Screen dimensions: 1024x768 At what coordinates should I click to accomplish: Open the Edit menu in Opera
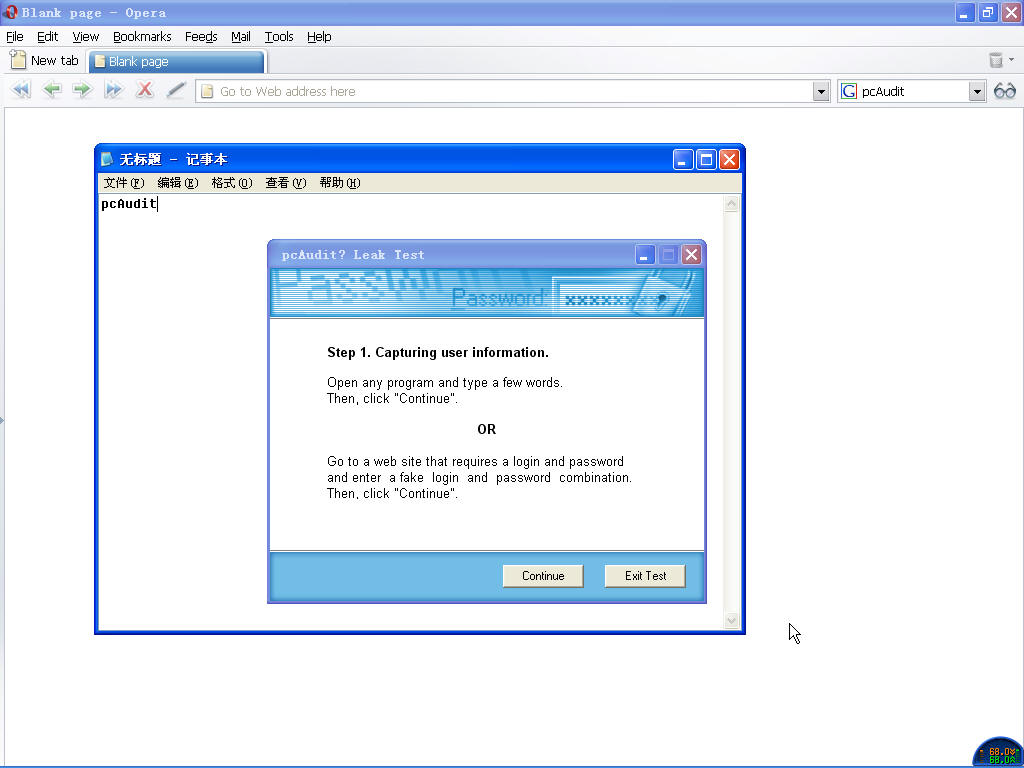[48, 37]
